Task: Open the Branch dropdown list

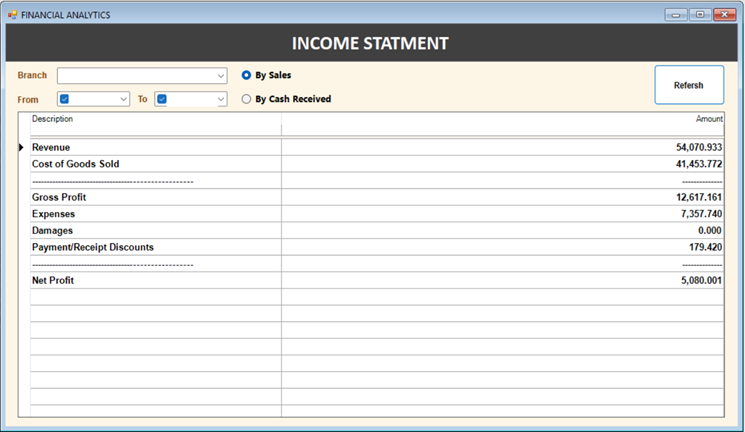Action: (x=220, y=76)
